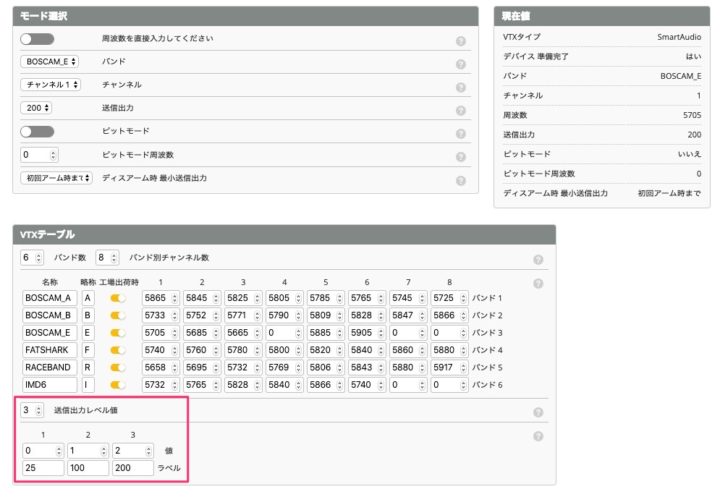Click help icon for ディスアーム時 最小送信出力

coord(461,181)
